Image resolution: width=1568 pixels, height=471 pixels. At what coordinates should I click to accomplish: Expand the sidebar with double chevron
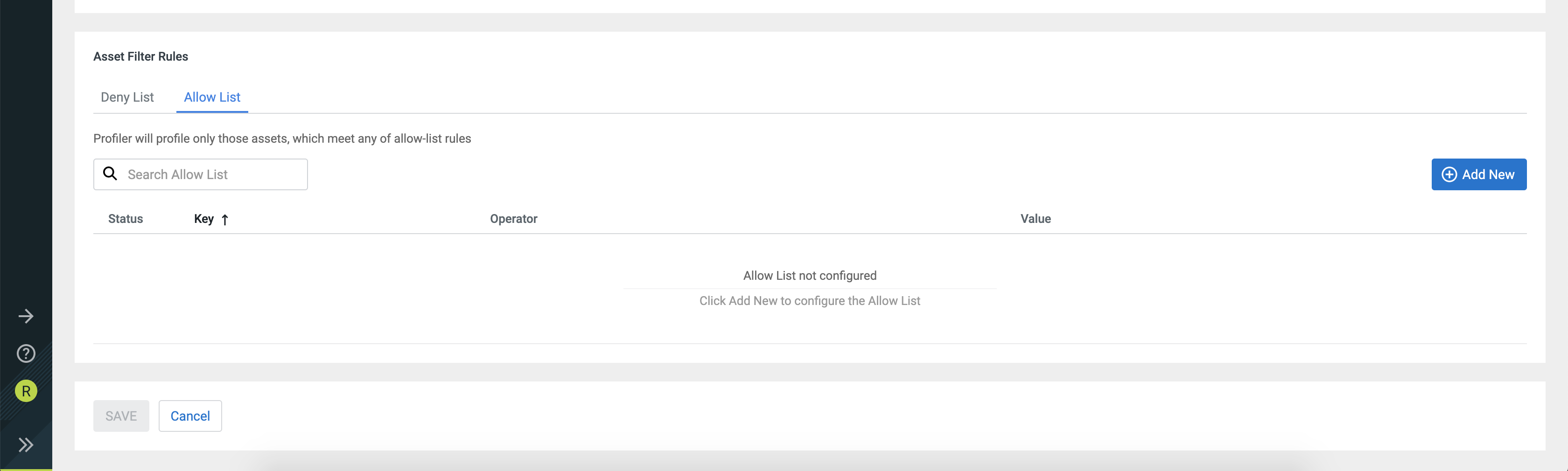(26, 445)
